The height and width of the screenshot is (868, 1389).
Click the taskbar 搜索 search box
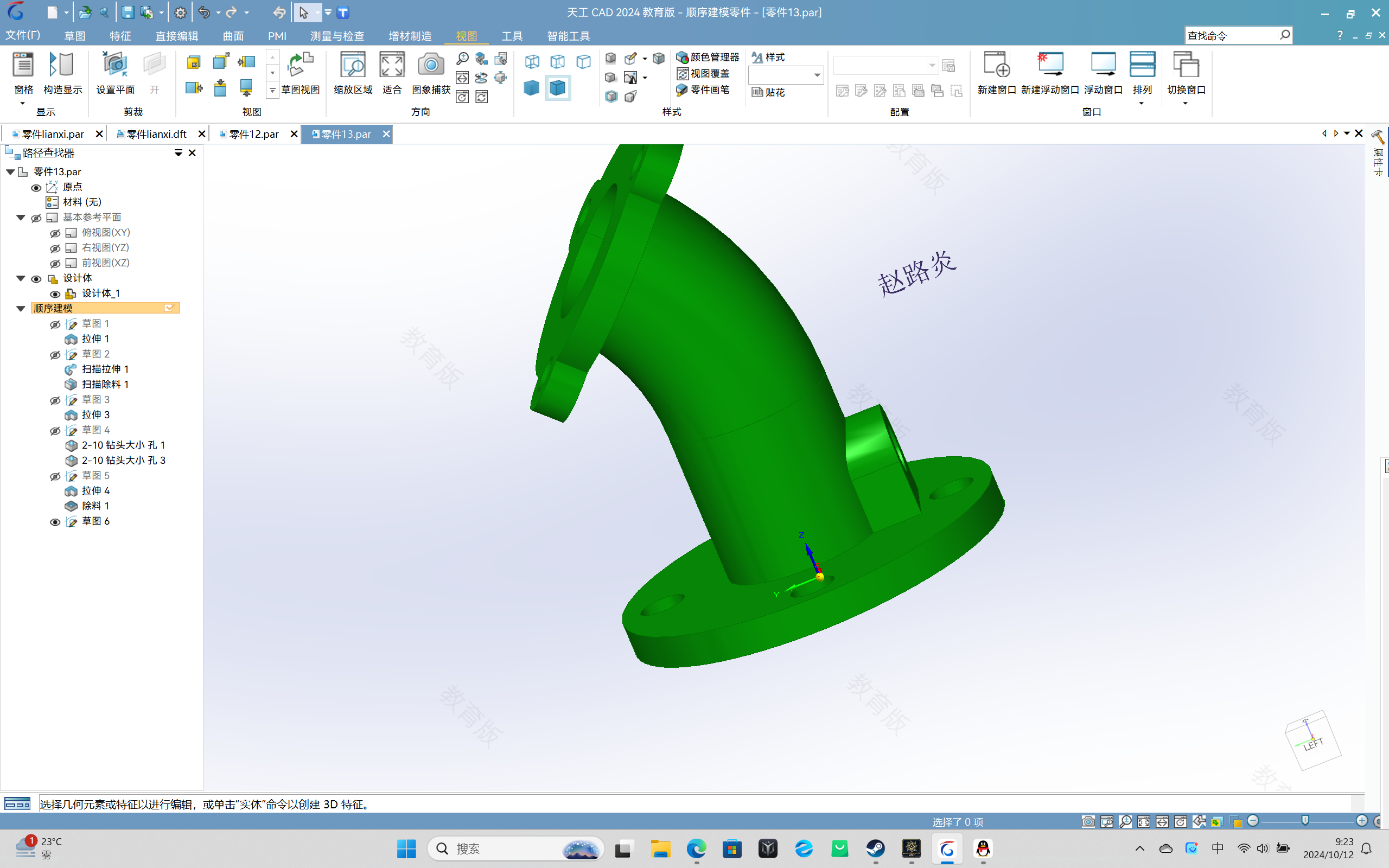[515, 848]
